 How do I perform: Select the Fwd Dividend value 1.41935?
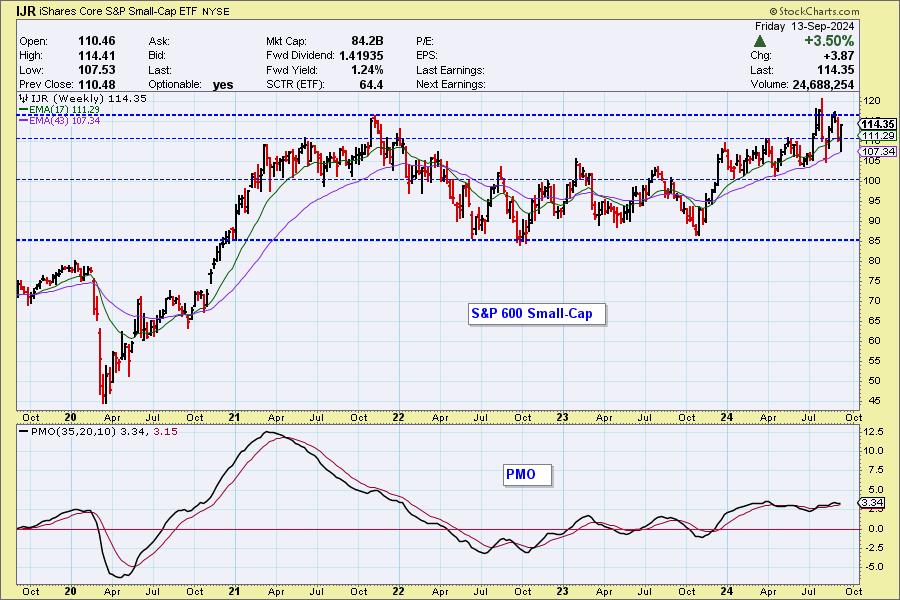pyautogui.click(x=361, y=56)
